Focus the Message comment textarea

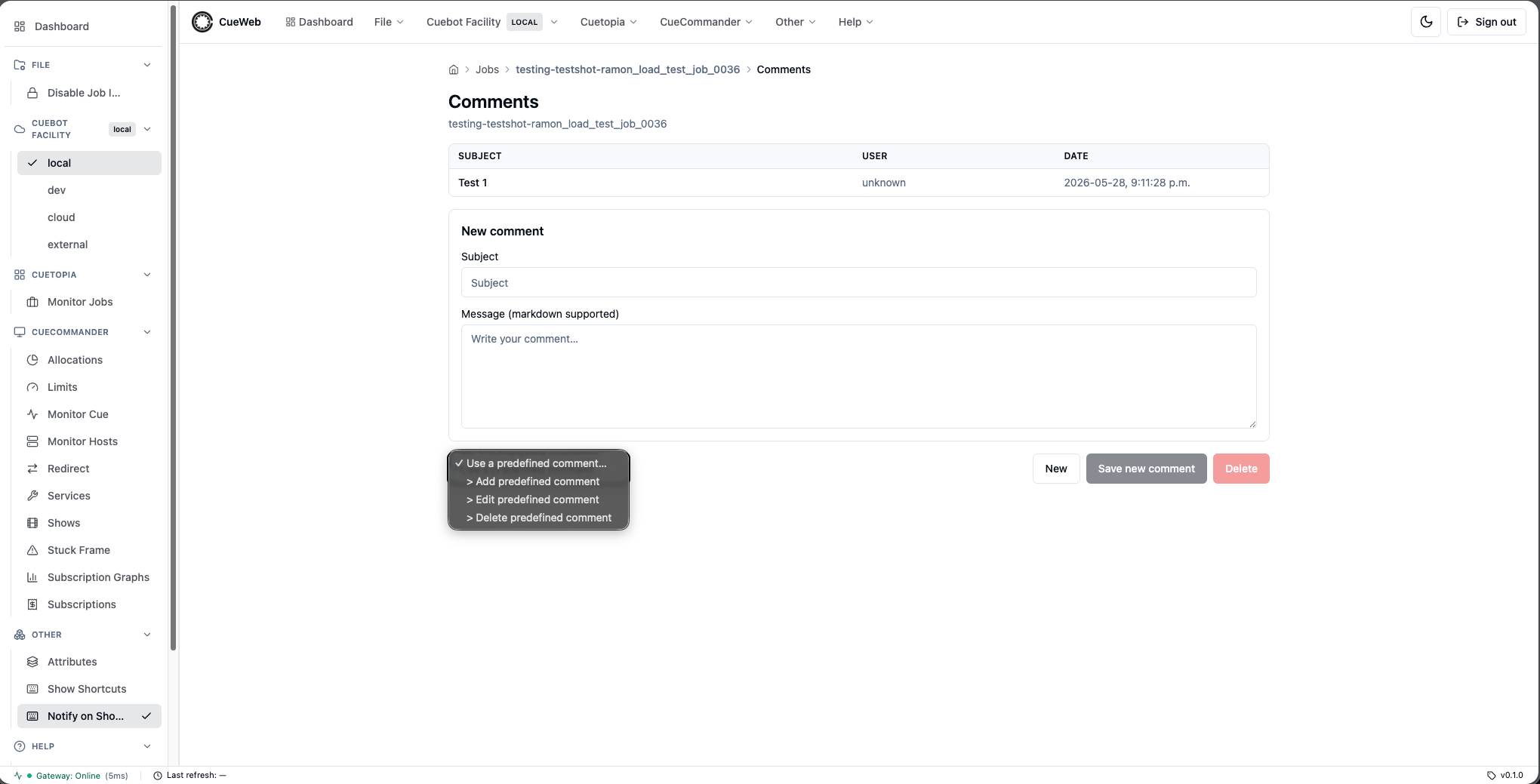(858, 377)
